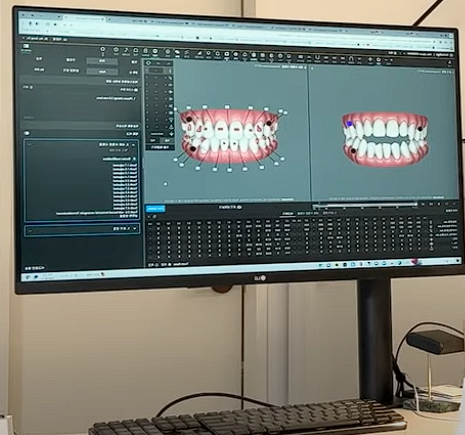The height and width of the screenshot is (435, 465).
Task: Click the bright blue button above the movement table
Action: (155, 209)
